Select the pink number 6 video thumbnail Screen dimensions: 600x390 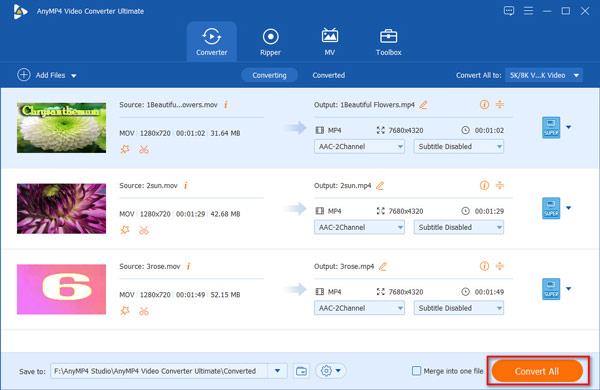coord(61,289)
